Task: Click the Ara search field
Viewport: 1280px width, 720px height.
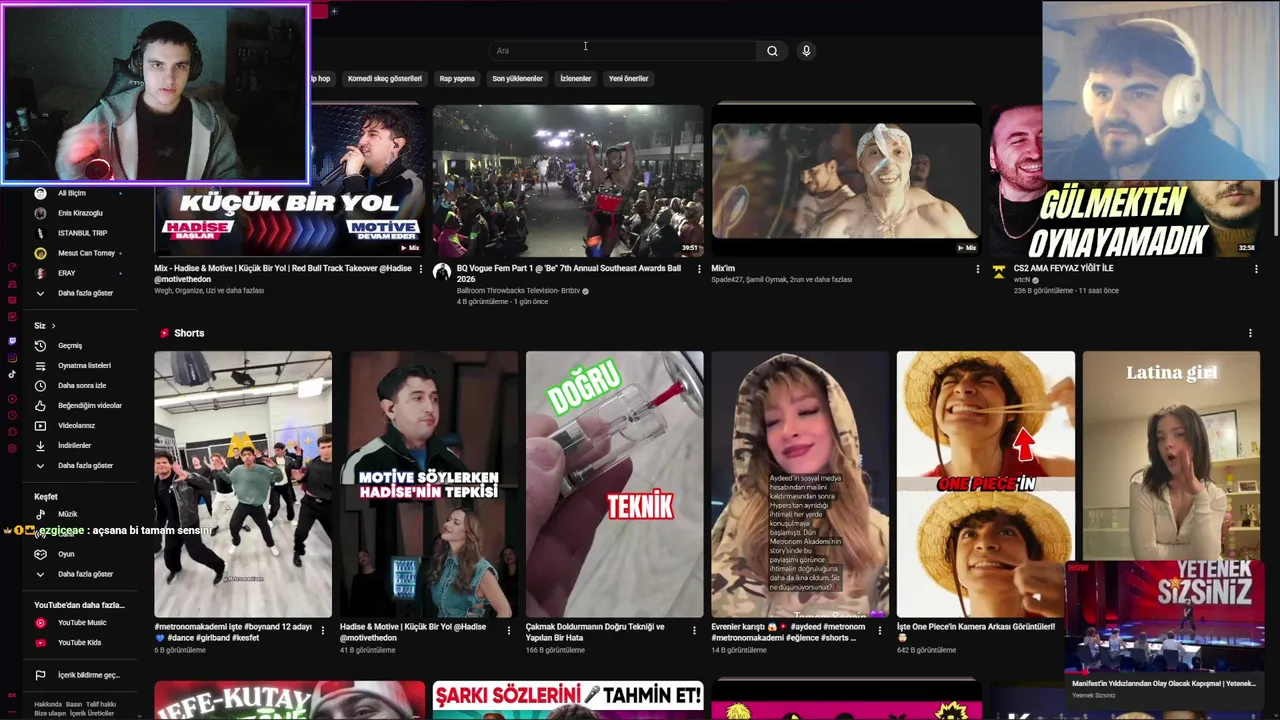Action: tap(624, 51)
